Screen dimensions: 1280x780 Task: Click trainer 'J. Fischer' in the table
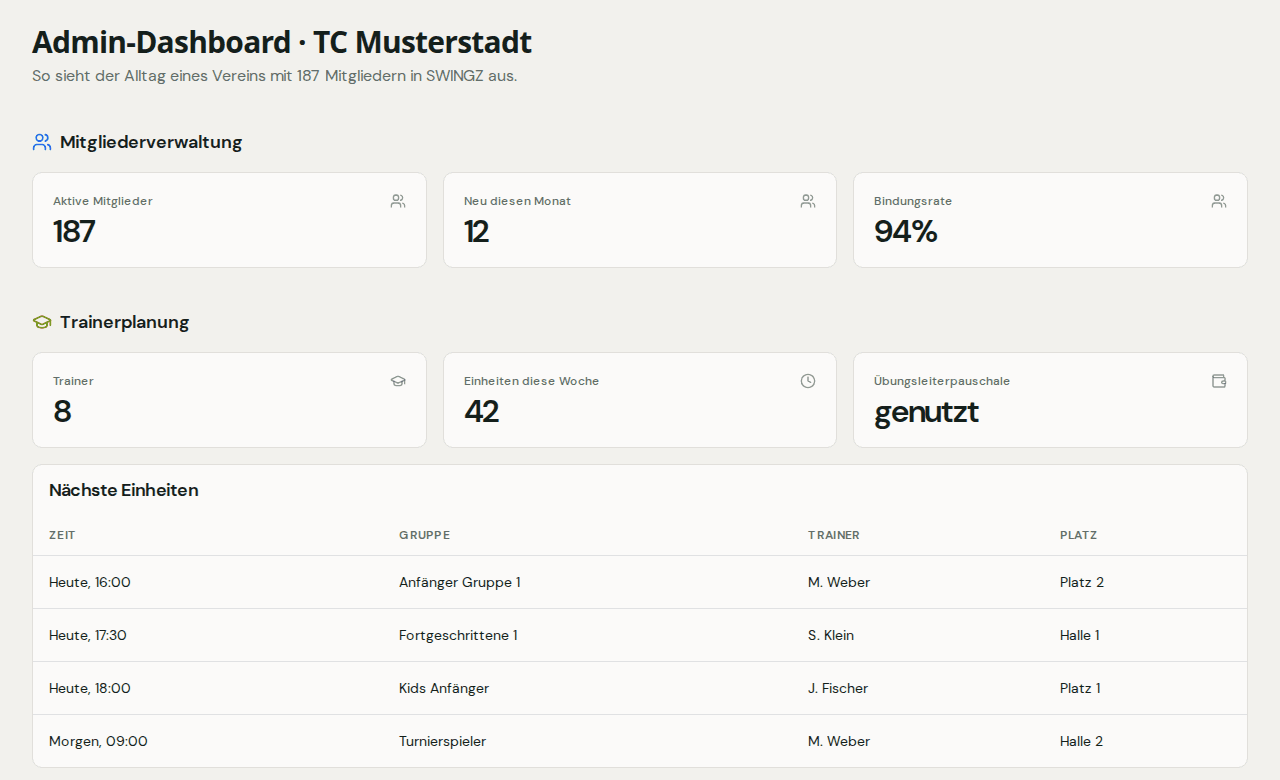point(838,688)
